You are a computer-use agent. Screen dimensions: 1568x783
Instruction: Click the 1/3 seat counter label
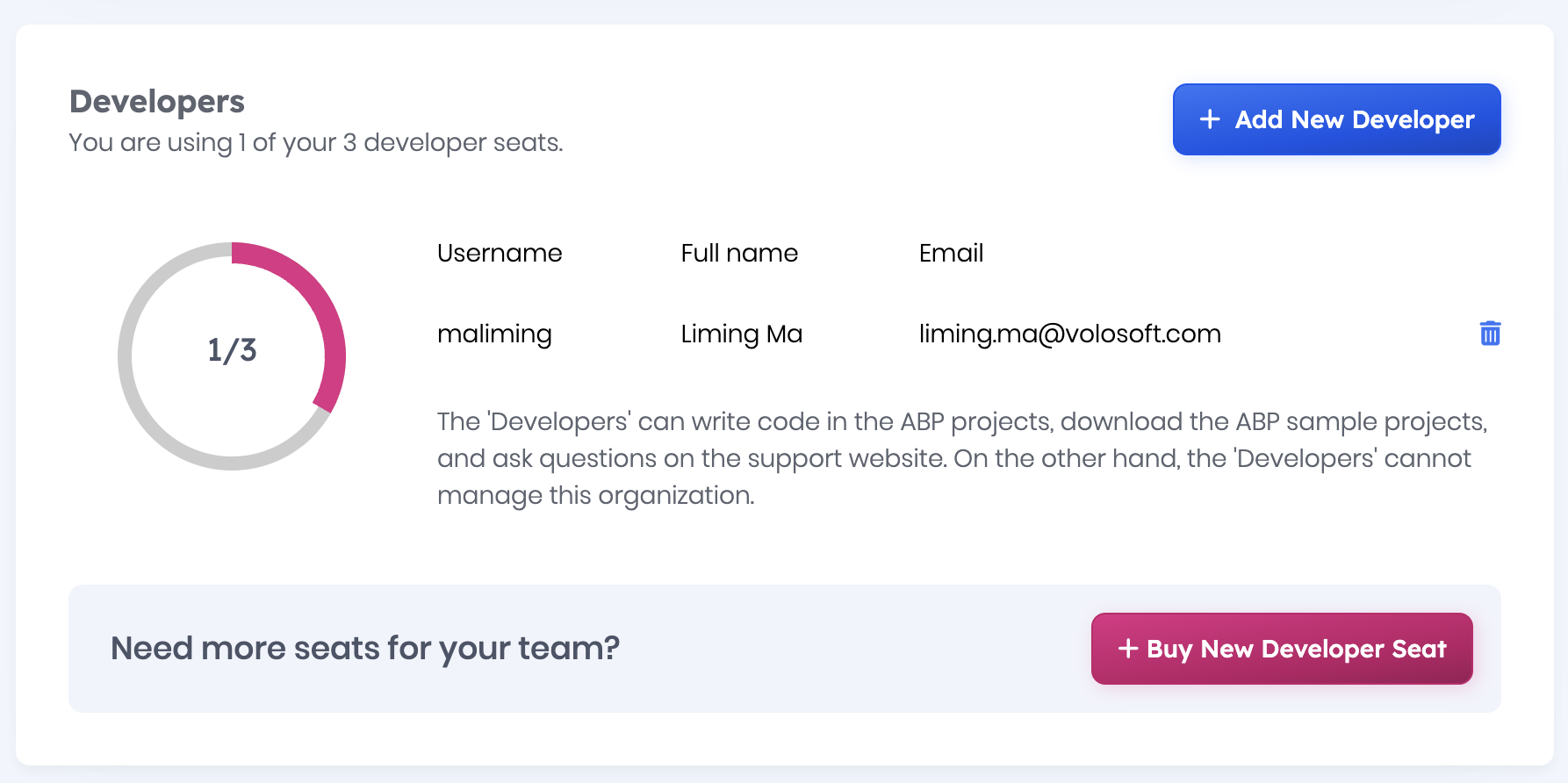point(232,350)
